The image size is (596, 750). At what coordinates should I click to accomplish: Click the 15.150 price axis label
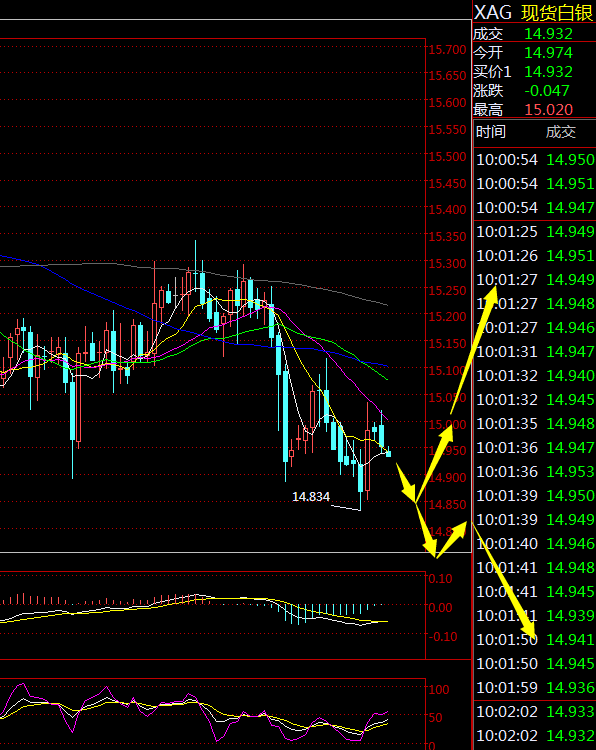pyautogui.click(x=447, y=344)
